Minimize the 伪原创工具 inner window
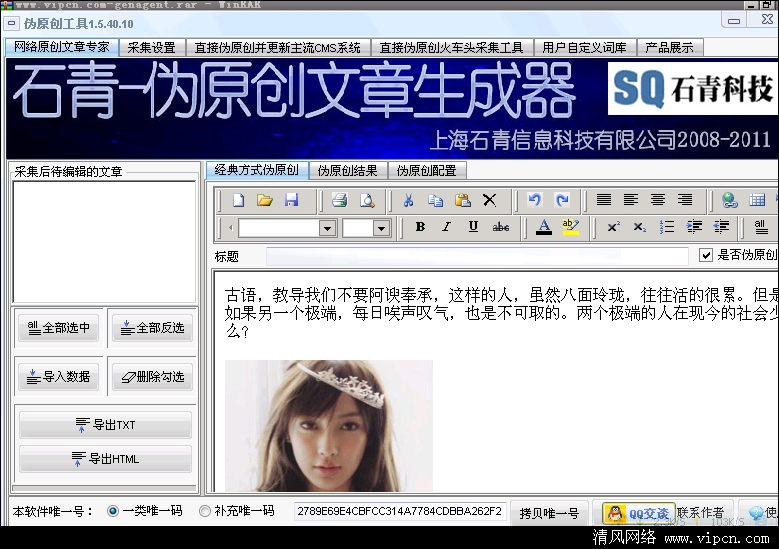This screenshot has height=549, width=779. point(734,21)
